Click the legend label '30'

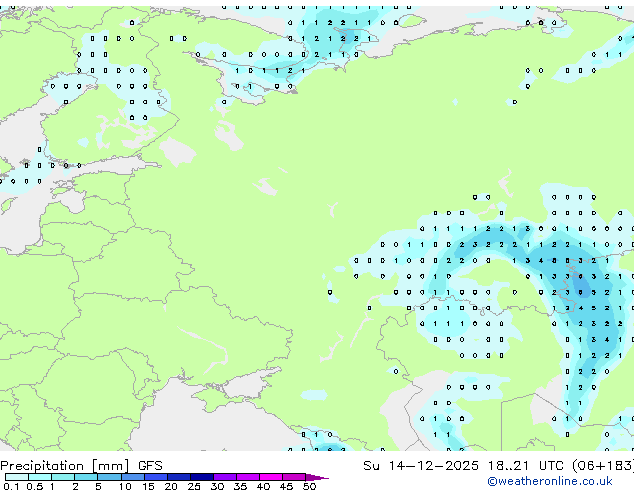pyautogui.click(x=217, y=486)
